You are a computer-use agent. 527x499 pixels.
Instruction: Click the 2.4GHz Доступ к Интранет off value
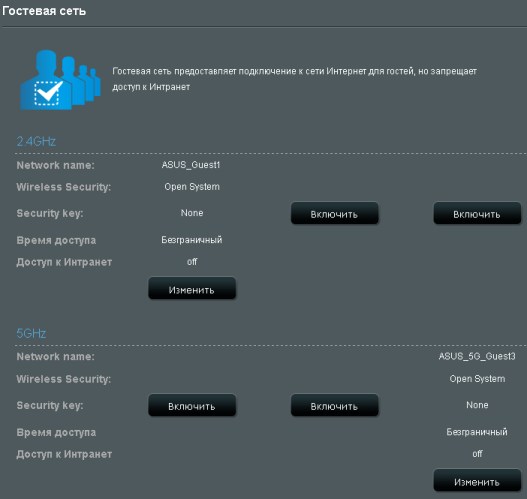tap(192, 262)
